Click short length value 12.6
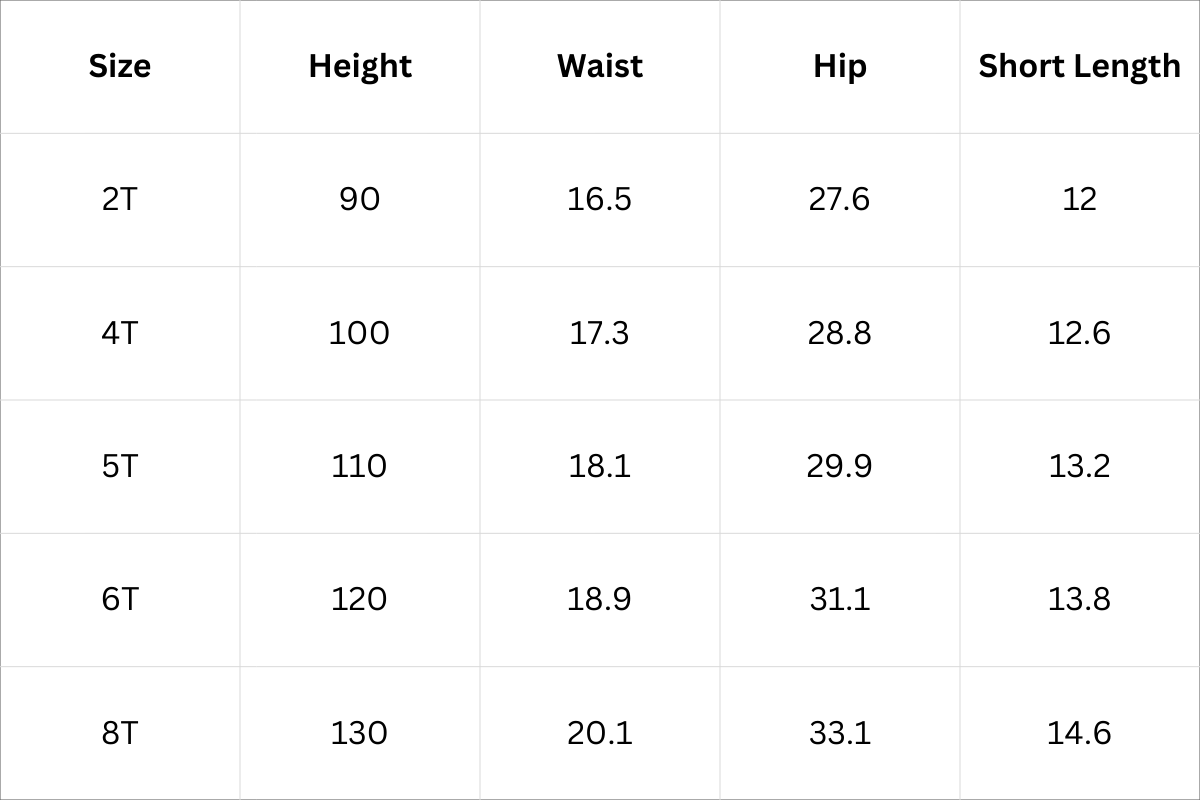 (x=1079, y=332)
